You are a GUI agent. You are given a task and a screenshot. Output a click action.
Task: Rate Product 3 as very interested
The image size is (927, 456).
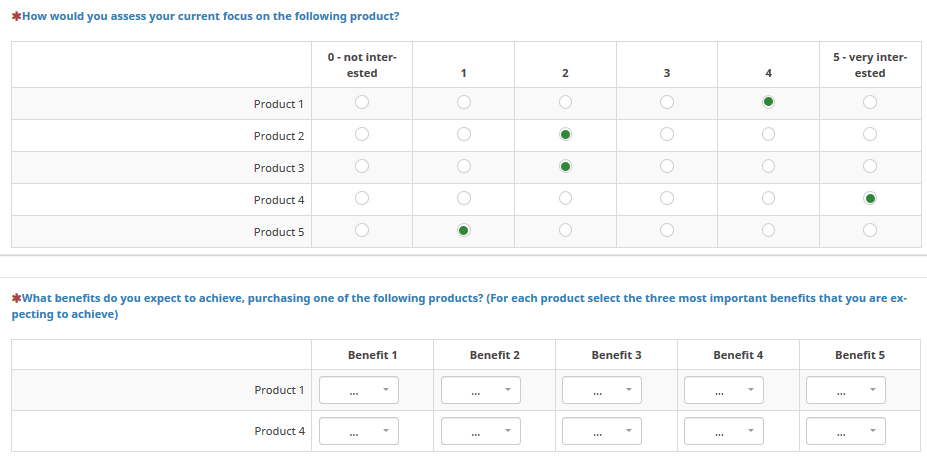870,166
